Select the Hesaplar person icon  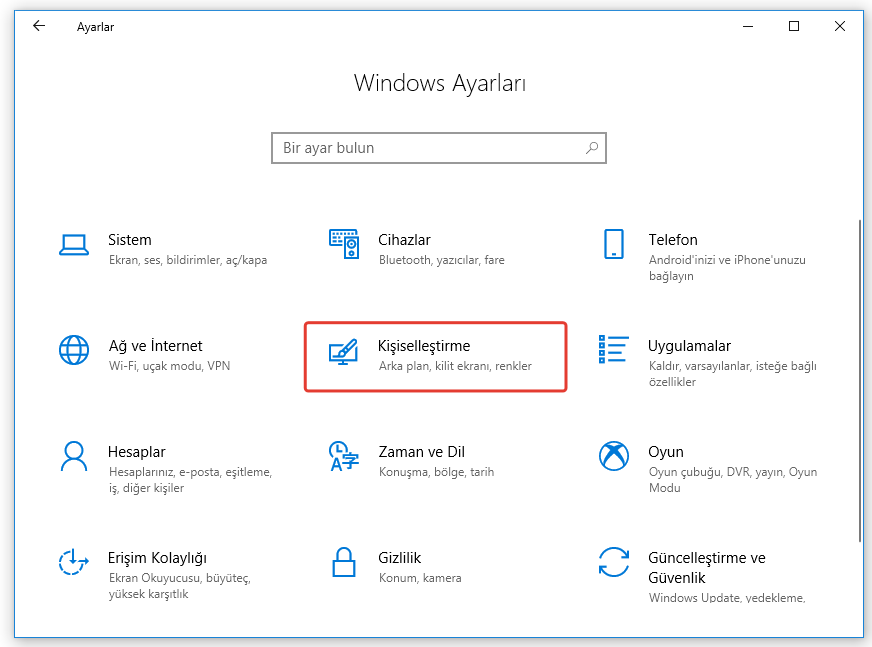pos(74,456)
